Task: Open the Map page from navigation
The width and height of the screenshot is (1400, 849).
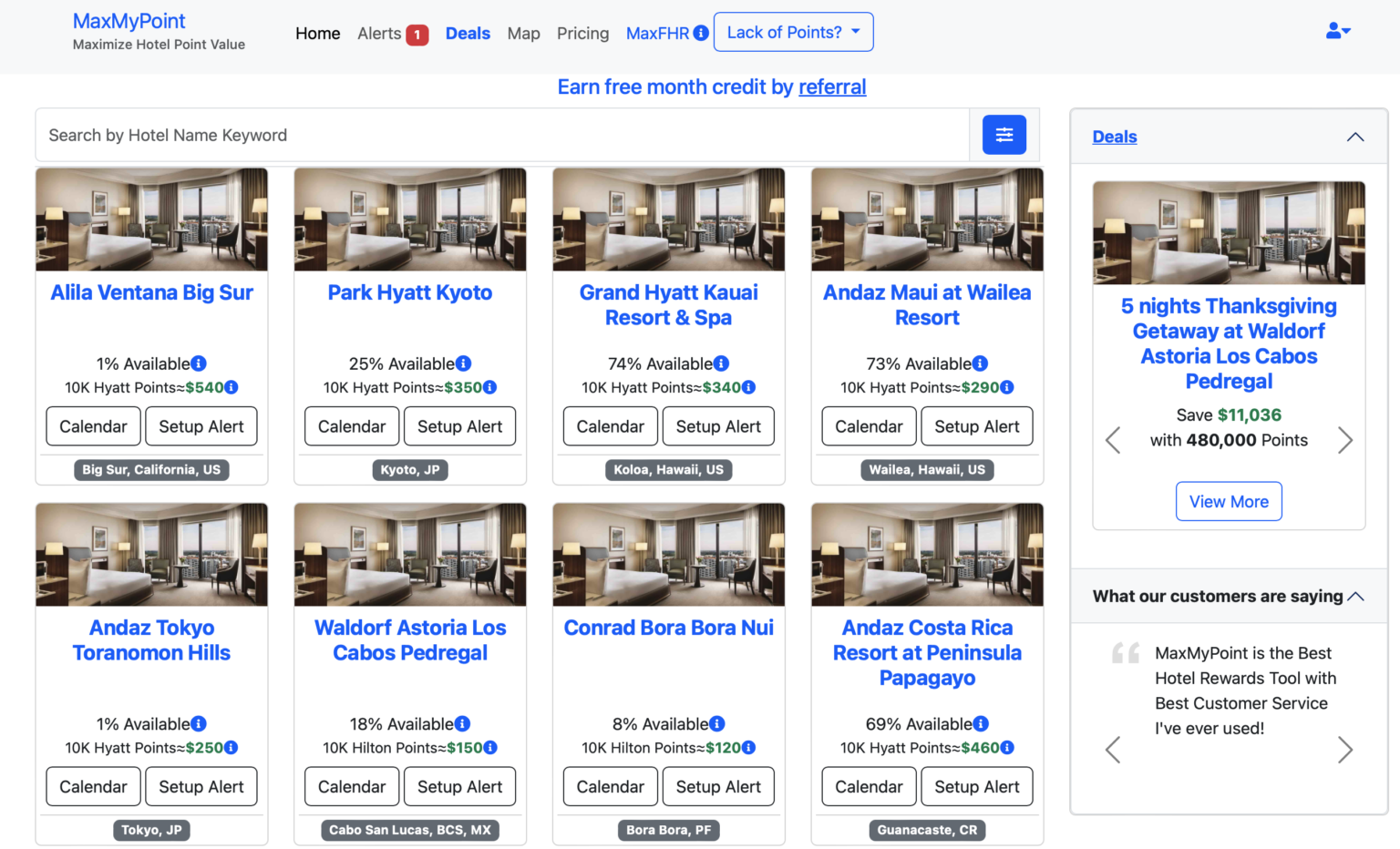Action: 523,33
